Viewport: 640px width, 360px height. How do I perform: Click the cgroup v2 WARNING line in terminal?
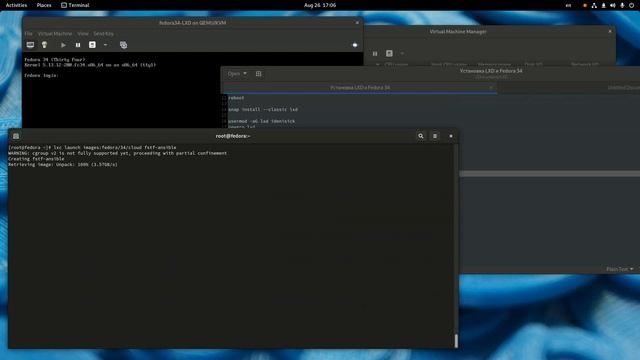coord(118,153)
